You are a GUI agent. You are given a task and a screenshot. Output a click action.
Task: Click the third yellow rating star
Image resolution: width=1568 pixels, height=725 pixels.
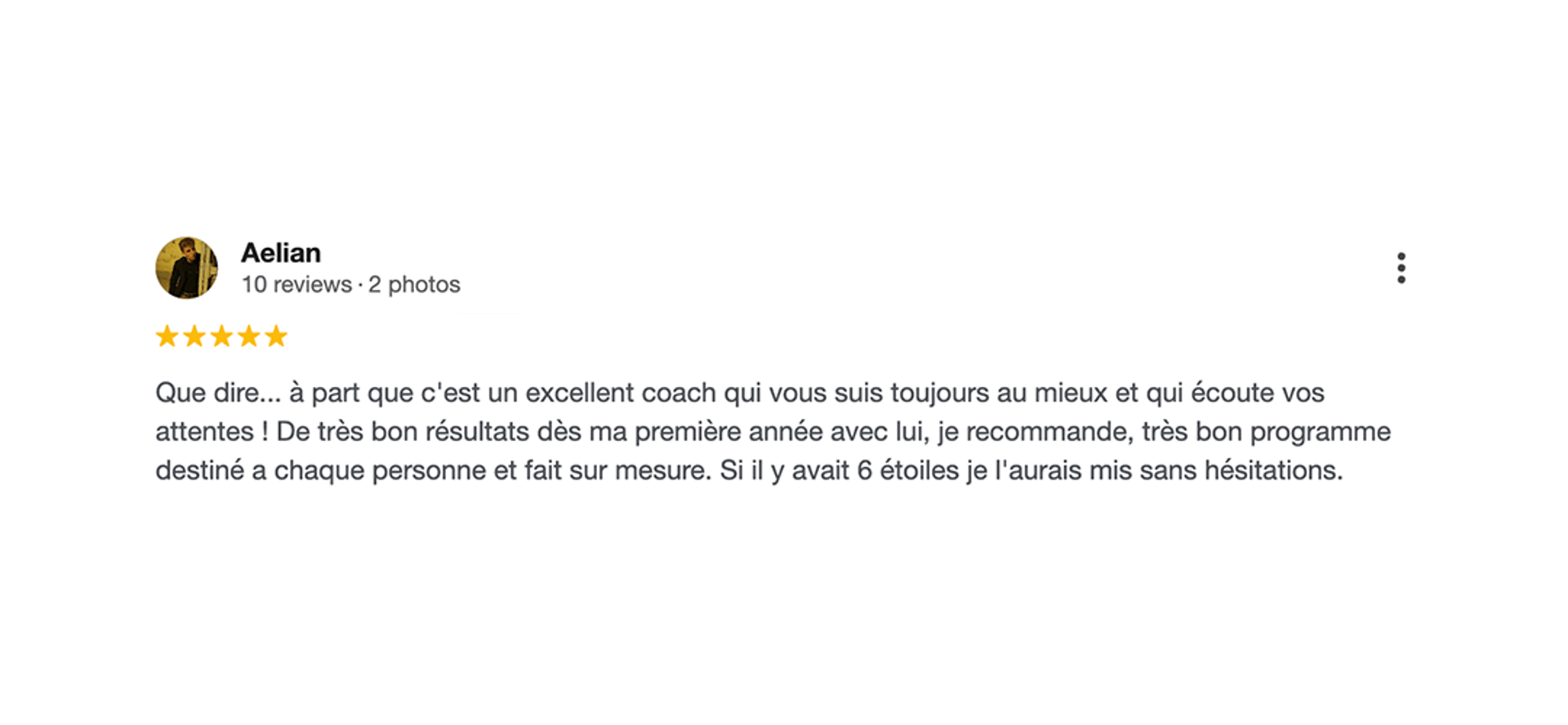[x=221, y=336]
